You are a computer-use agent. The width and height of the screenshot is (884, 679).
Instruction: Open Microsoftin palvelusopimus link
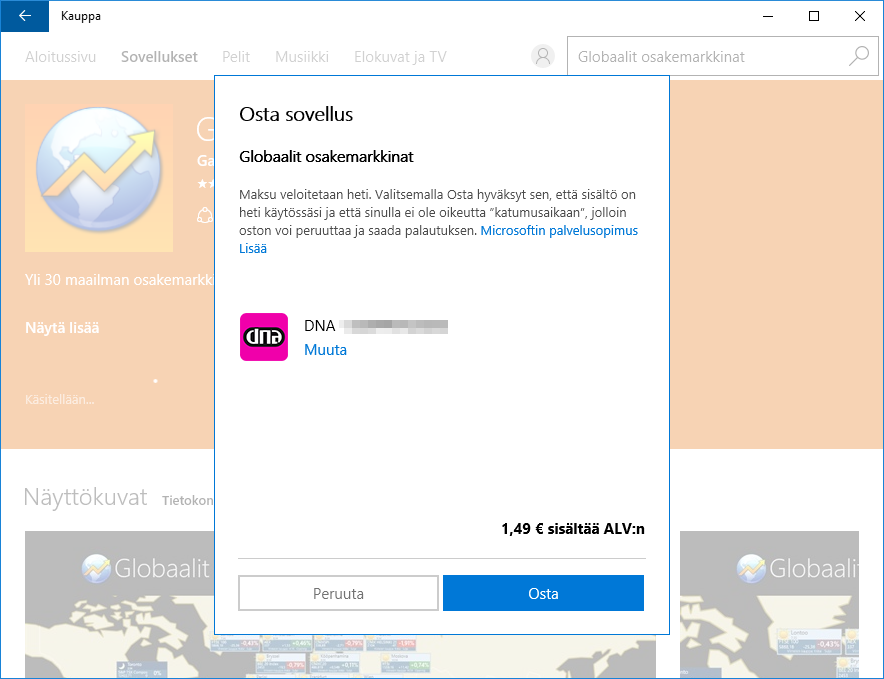[x=559, y=230]
